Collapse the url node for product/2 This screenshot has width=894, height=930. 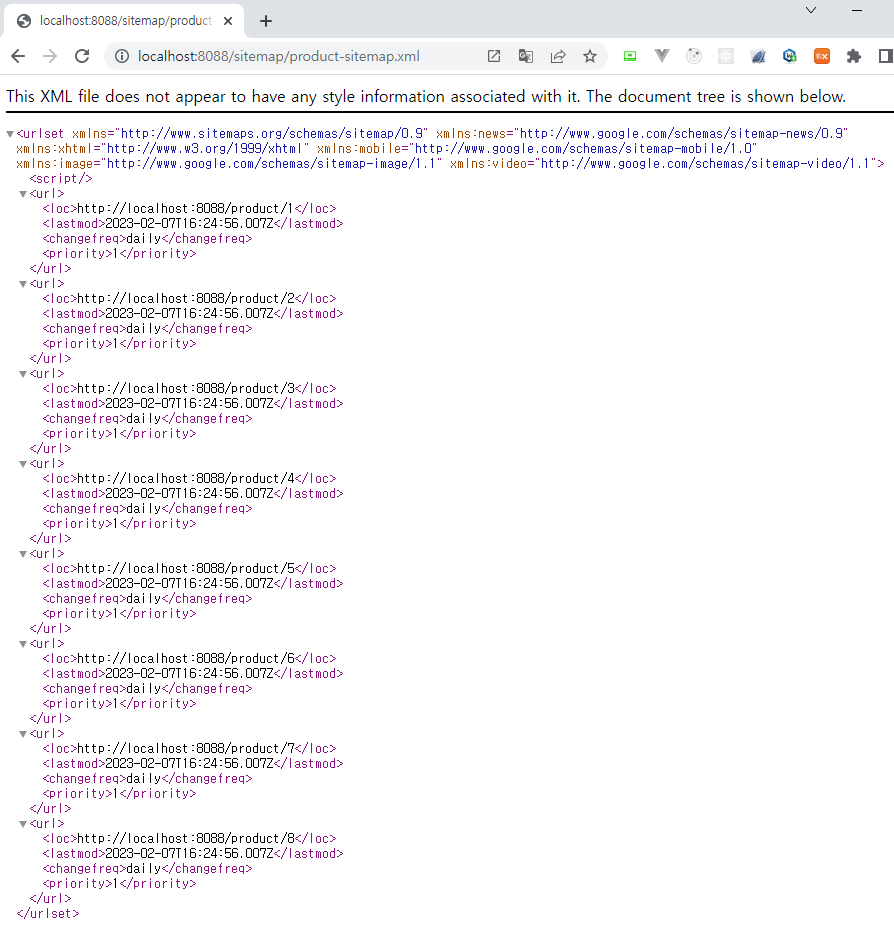pyautogui.click(x=23, y=284)
